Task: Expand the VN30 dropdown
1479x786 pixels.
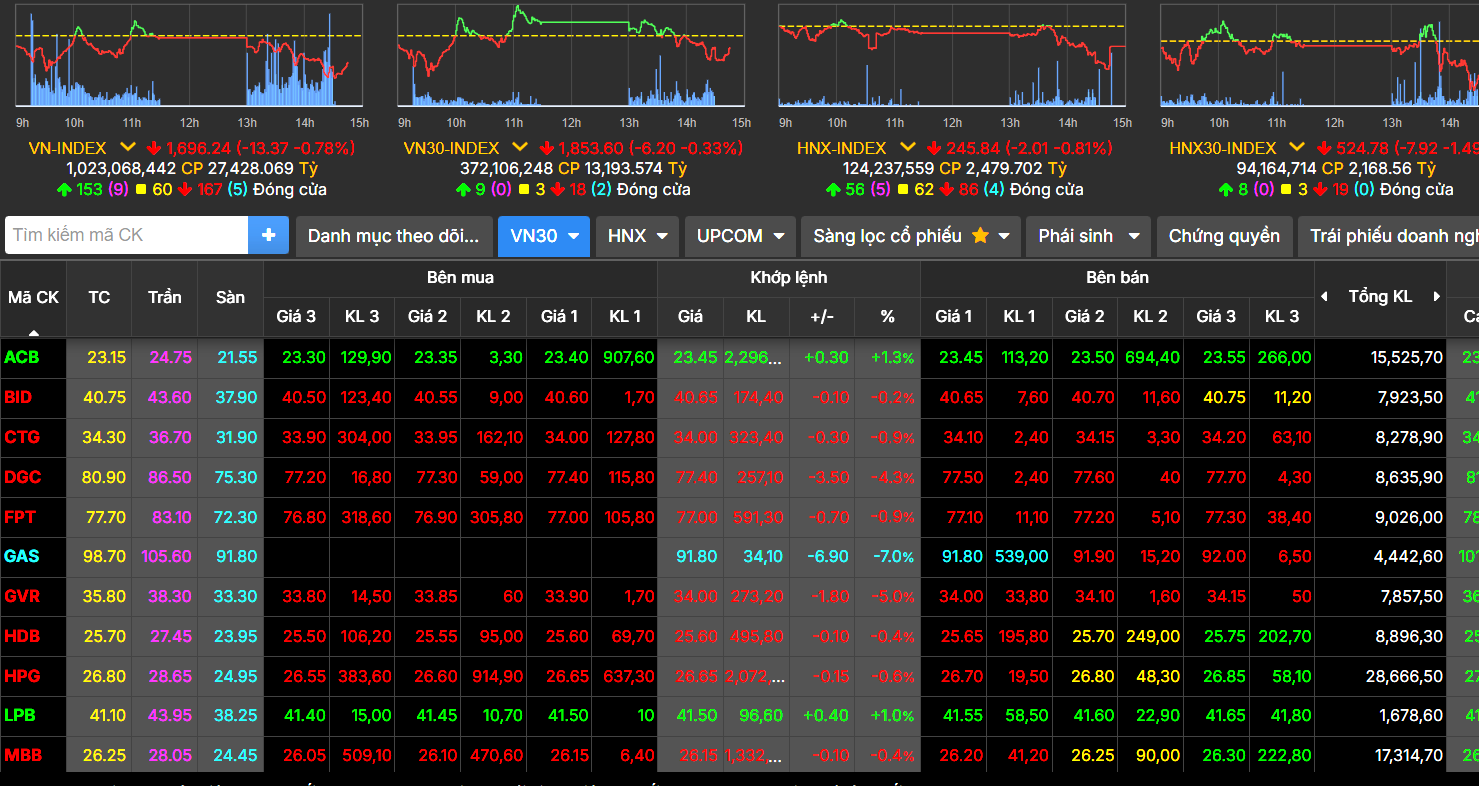Action: [x=544, y=236]
